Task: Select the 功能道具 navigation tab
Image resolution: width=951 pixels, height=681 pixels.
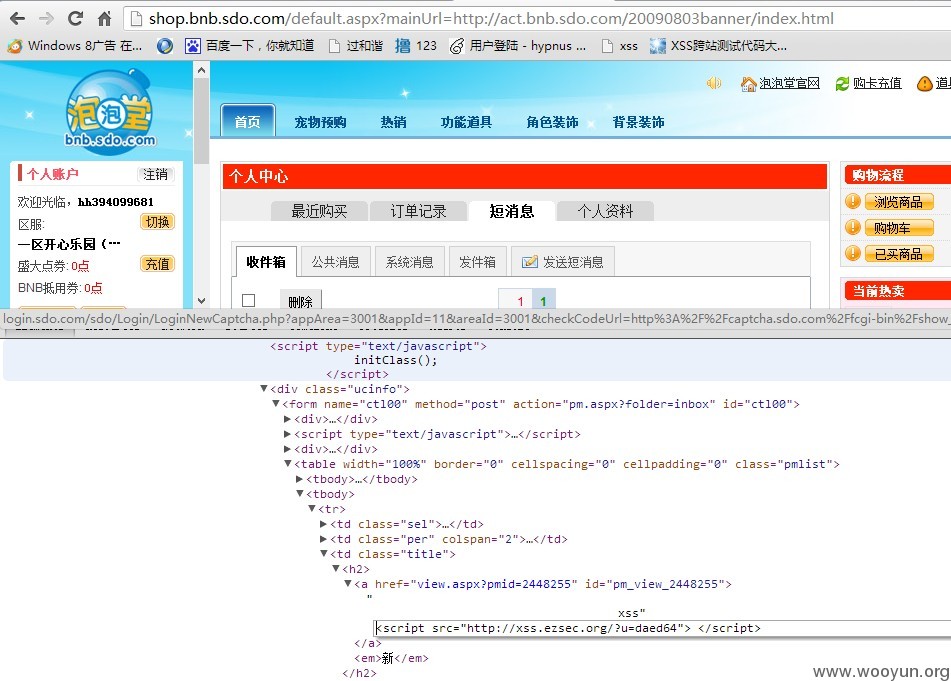Action: tap(466, 122)
